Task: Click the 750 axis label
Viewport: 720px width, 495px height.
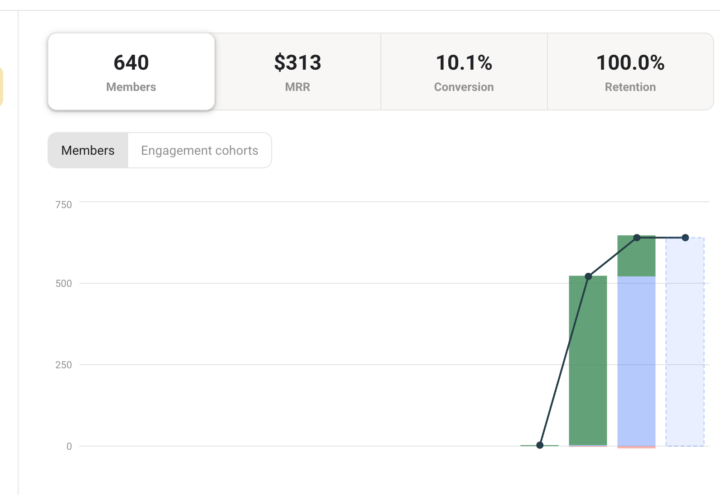Action: (63, 205)
